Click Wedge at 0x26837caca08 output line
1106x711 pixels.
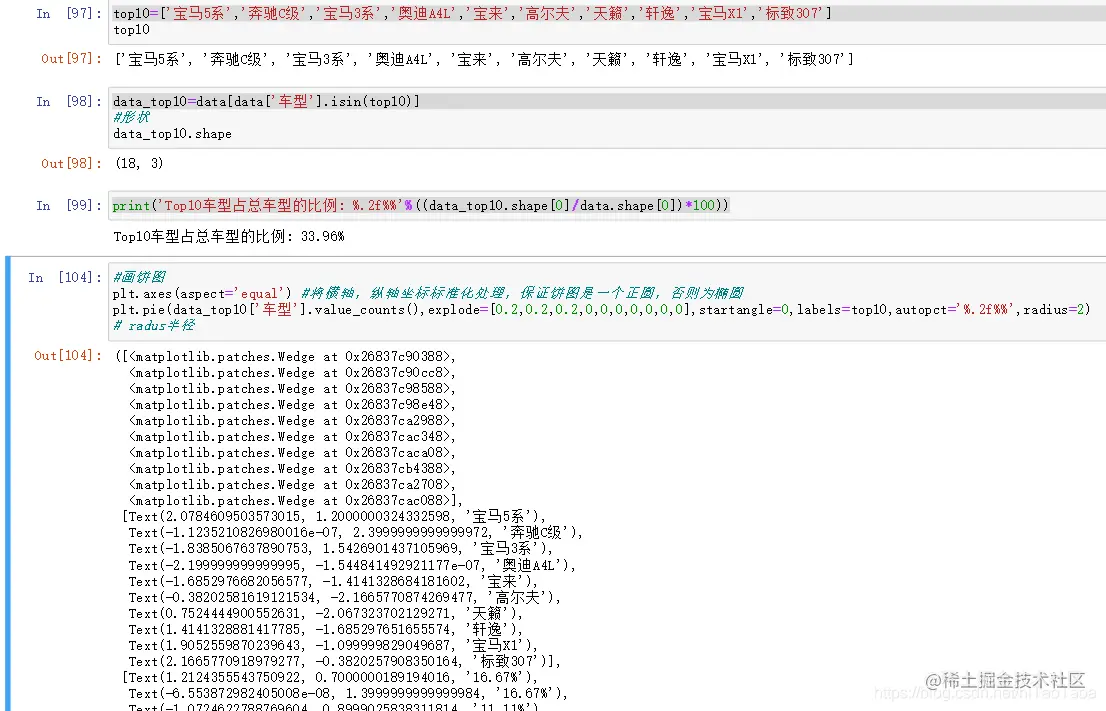(292, 453)
